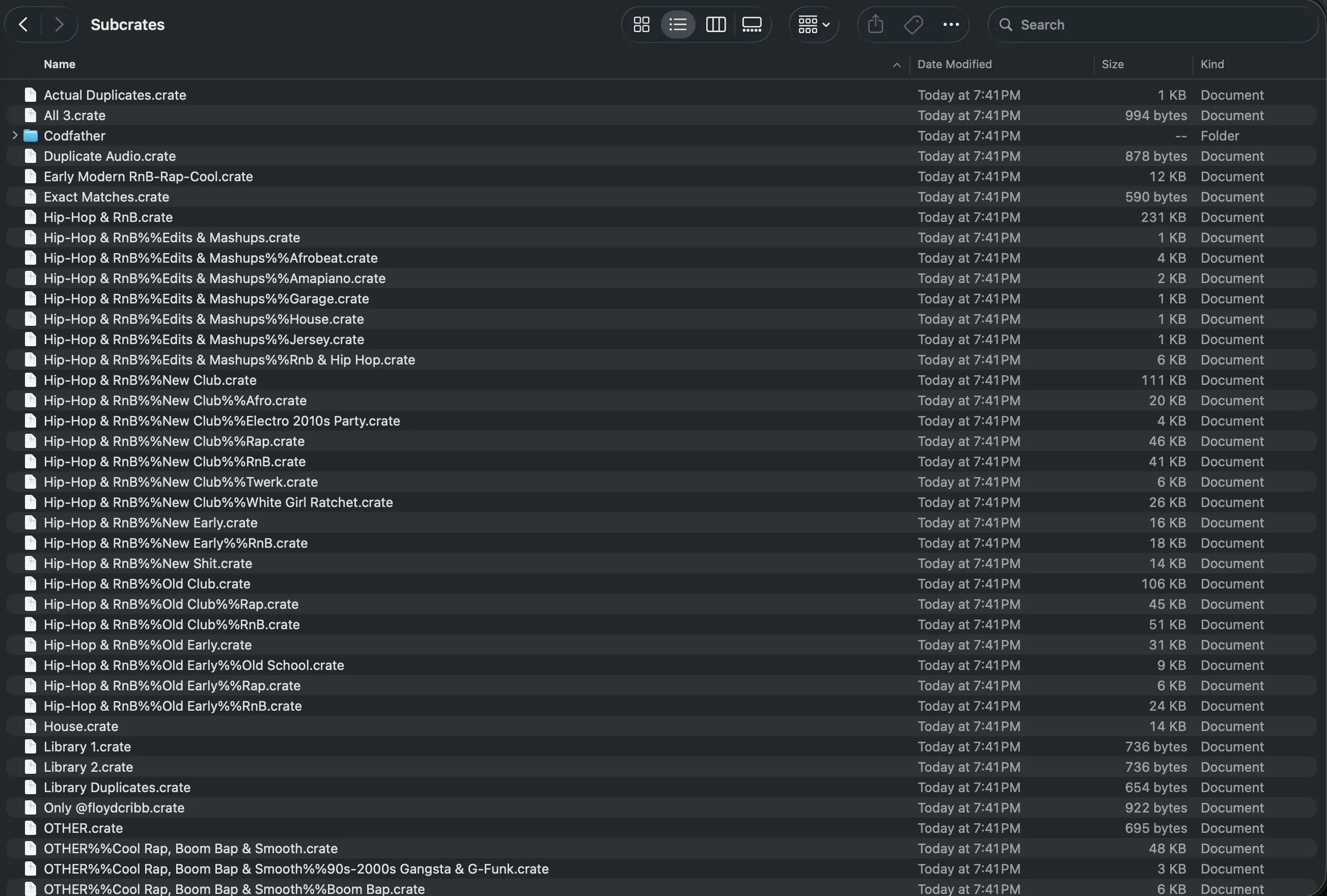Select Actual Duplicates.crate file icon
This screenshot has height=896, width=1327.
click(30, 95)
